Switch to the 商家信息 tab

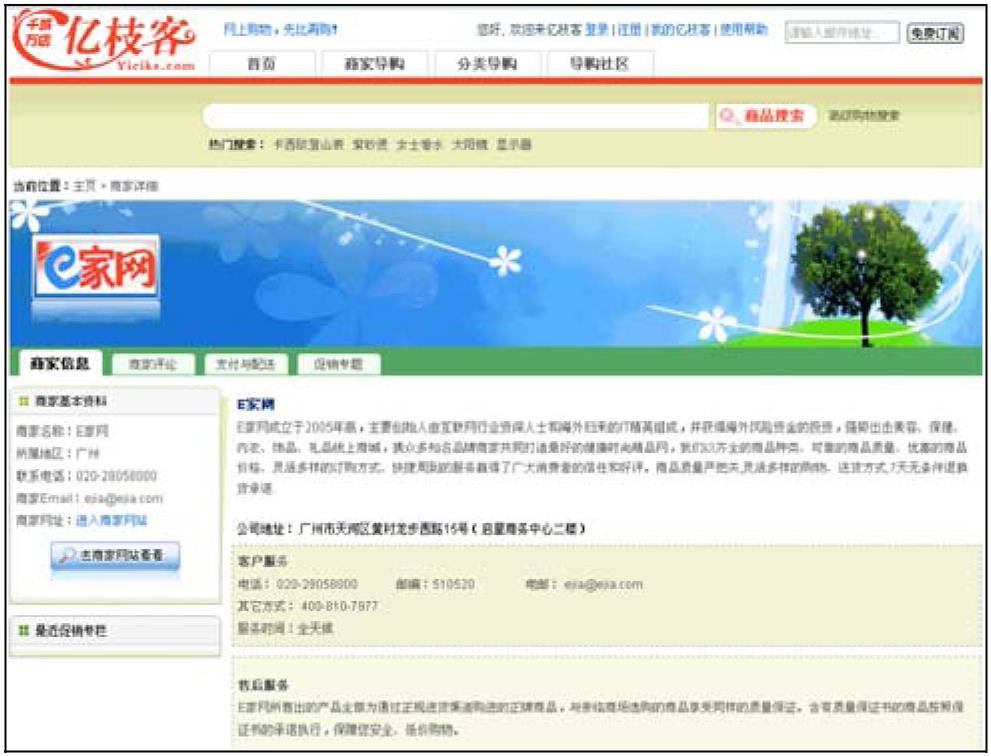click(x=60, y=363)
